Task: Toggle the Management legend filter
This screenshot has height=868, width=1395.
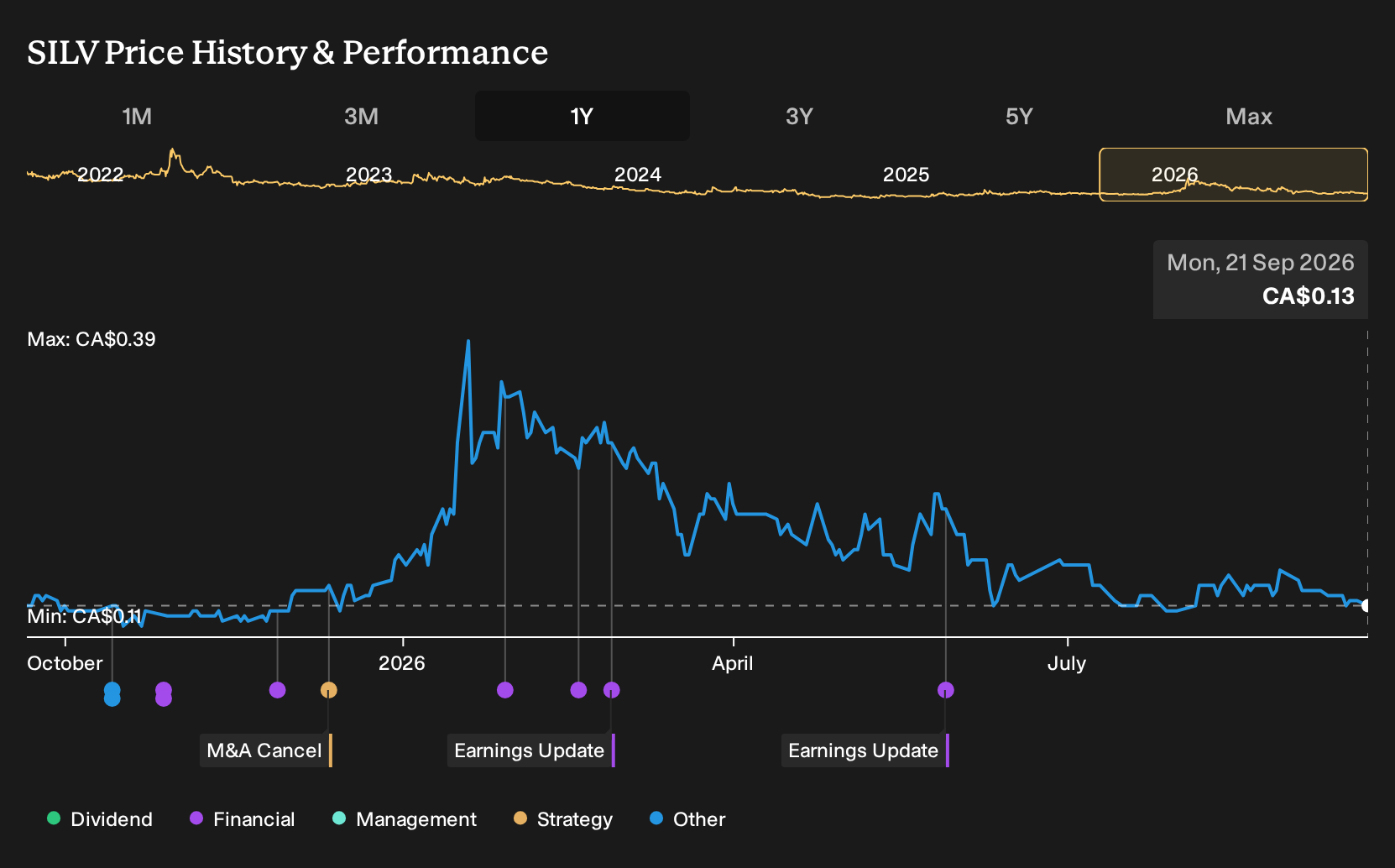Action: pos(404,819)
